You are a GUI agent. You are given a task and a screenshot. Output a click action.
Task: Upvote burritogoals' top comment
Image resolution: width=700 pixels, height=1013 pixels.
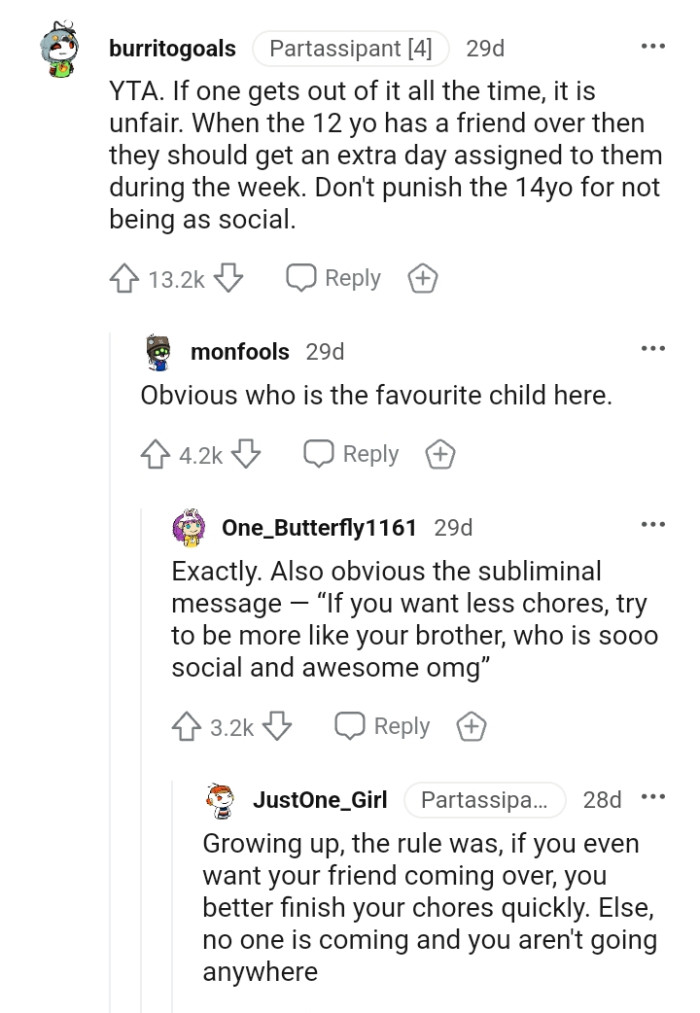(125, 278)
